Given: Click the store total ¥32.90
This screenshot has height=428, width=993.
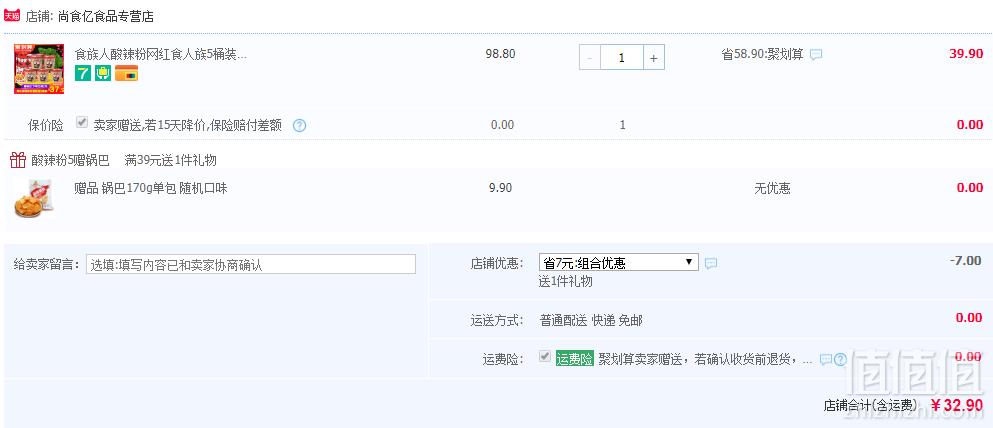Looking at the screenshot, I should point(956,405).
